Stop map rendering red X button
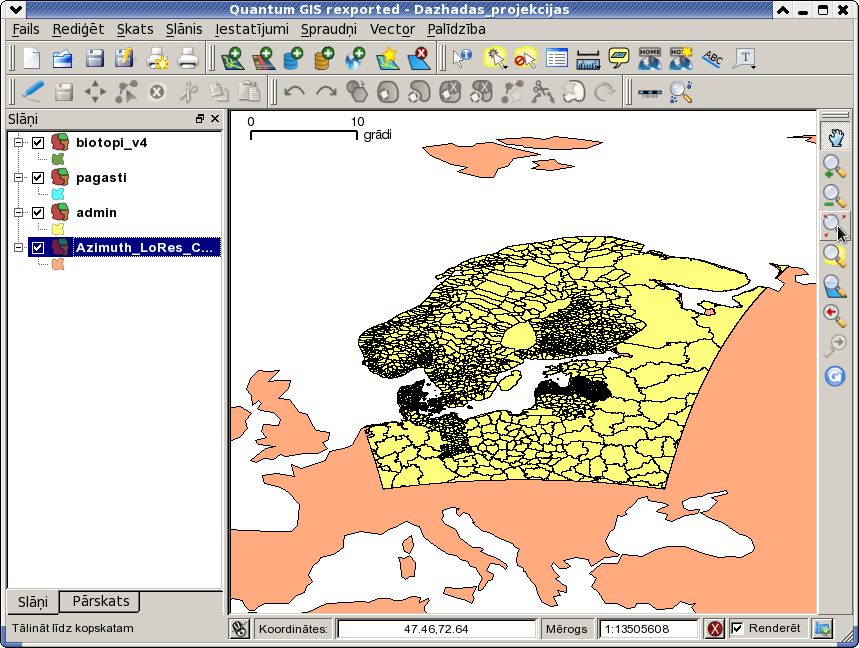 coord(714,629)
